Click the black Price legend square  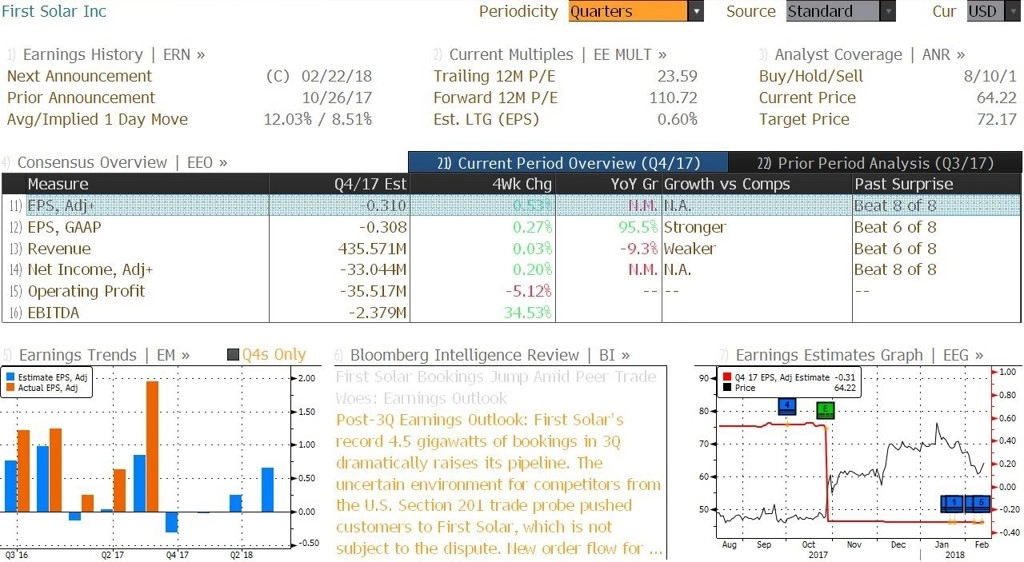[x=727, y=388]
